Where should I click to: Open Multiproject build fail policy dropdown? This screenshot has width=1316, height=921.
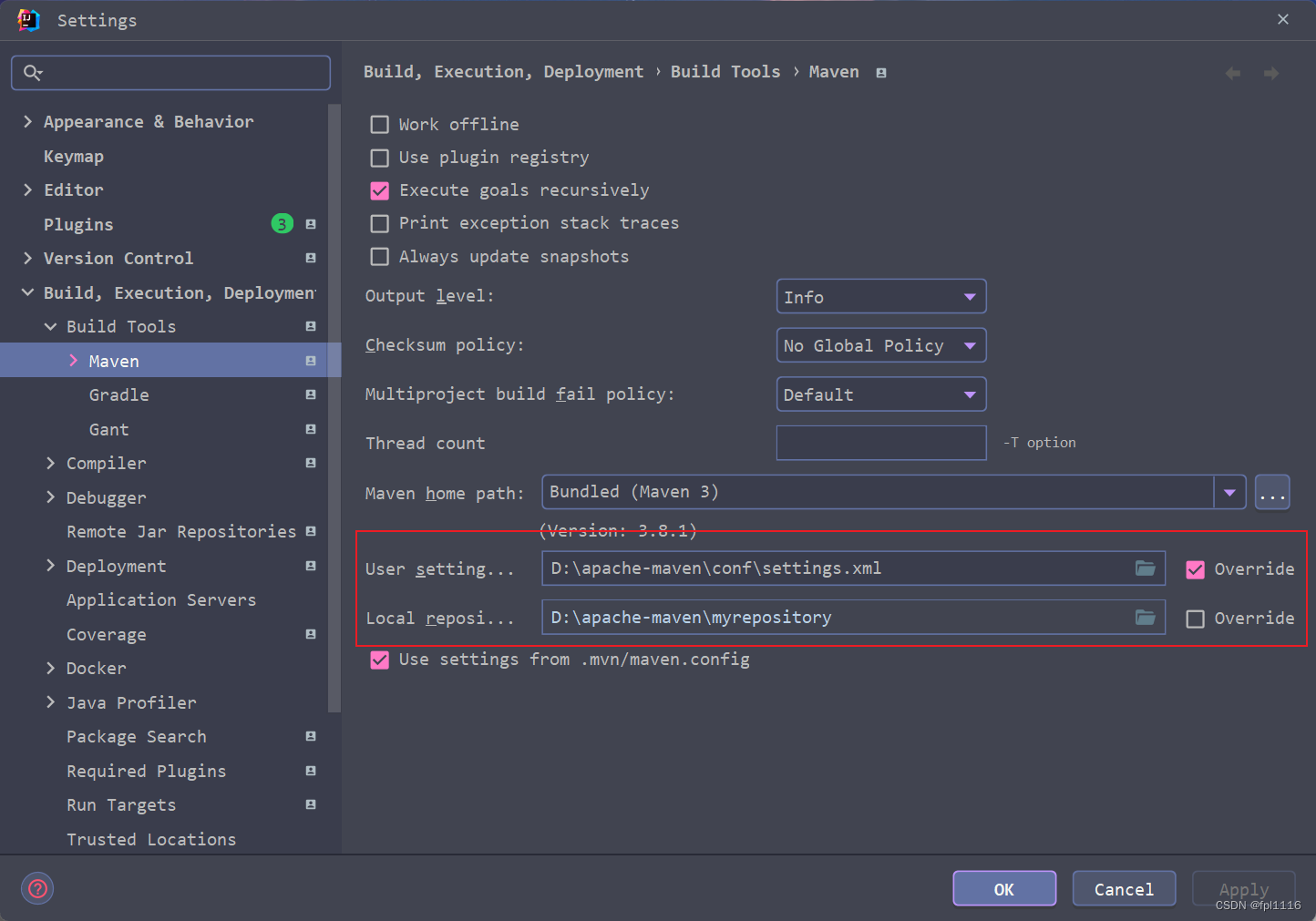(x=881, y=394)
